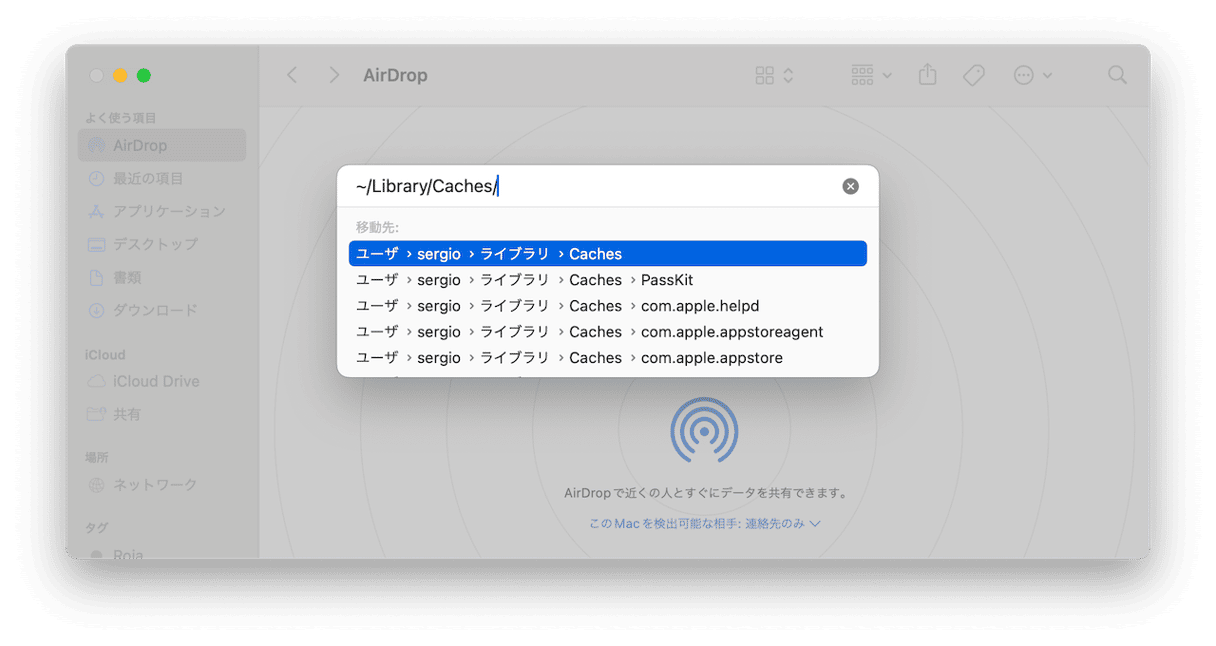Click the Share toolbar icon
Image resolution: width=1216 pixels, height=646 pixels.
point(928,75)
